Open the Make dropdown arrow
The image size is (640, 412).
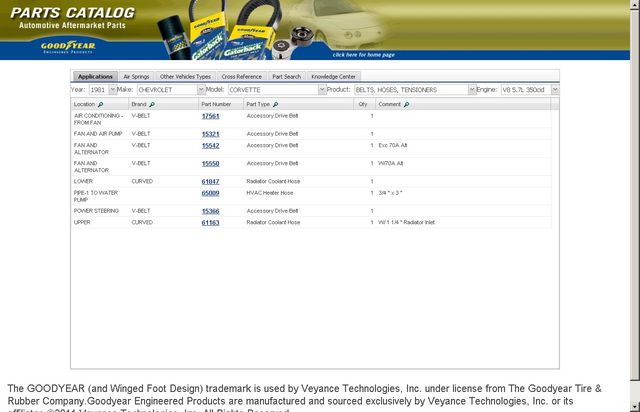201,89
